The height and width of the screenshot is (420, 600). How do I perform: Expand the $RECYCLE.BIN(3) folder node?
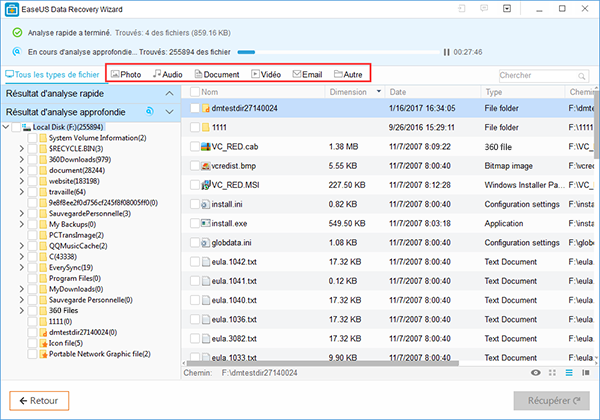click(x=21, y=148)
